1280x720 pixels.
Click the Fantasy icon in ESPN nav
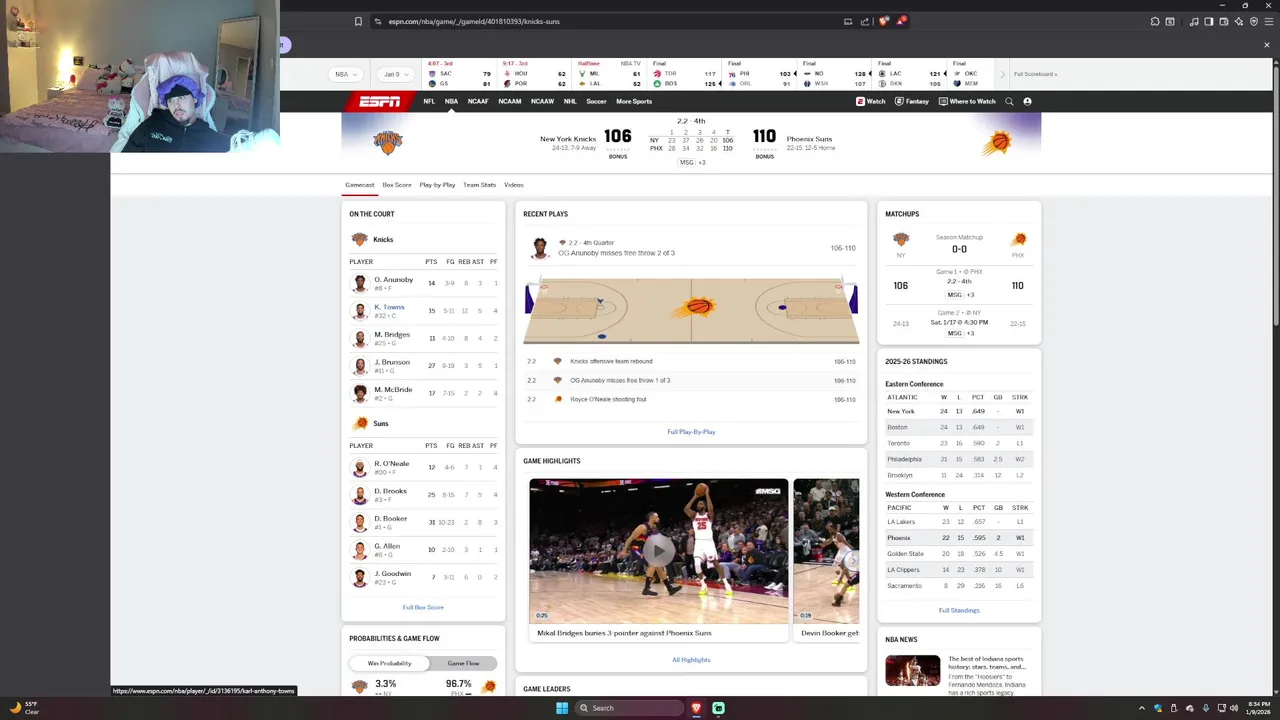pyautogui.click(x=899, y=101)
